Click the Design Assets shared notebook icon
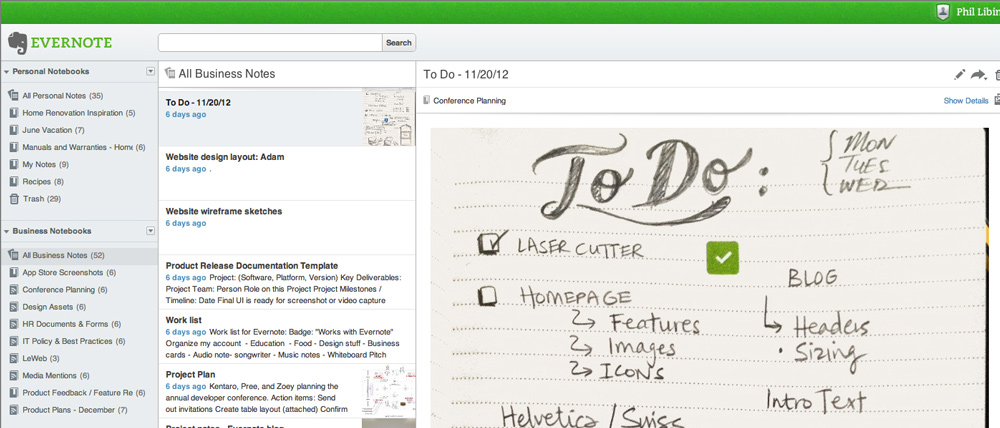 point(14,307)
